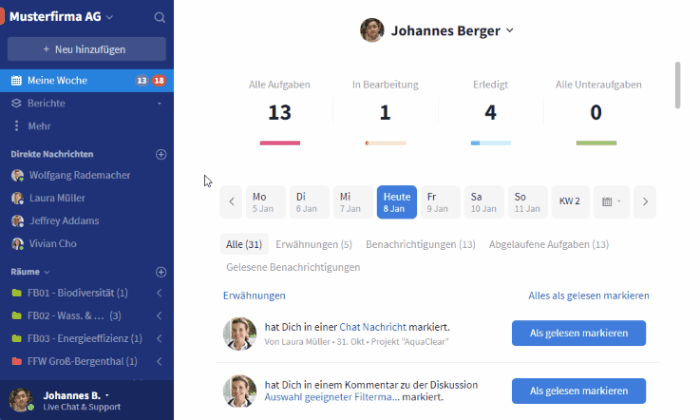This screenshot has width=700, height=420.
Task: Select So 11 Jan day
Action: (x=528, y=202)
